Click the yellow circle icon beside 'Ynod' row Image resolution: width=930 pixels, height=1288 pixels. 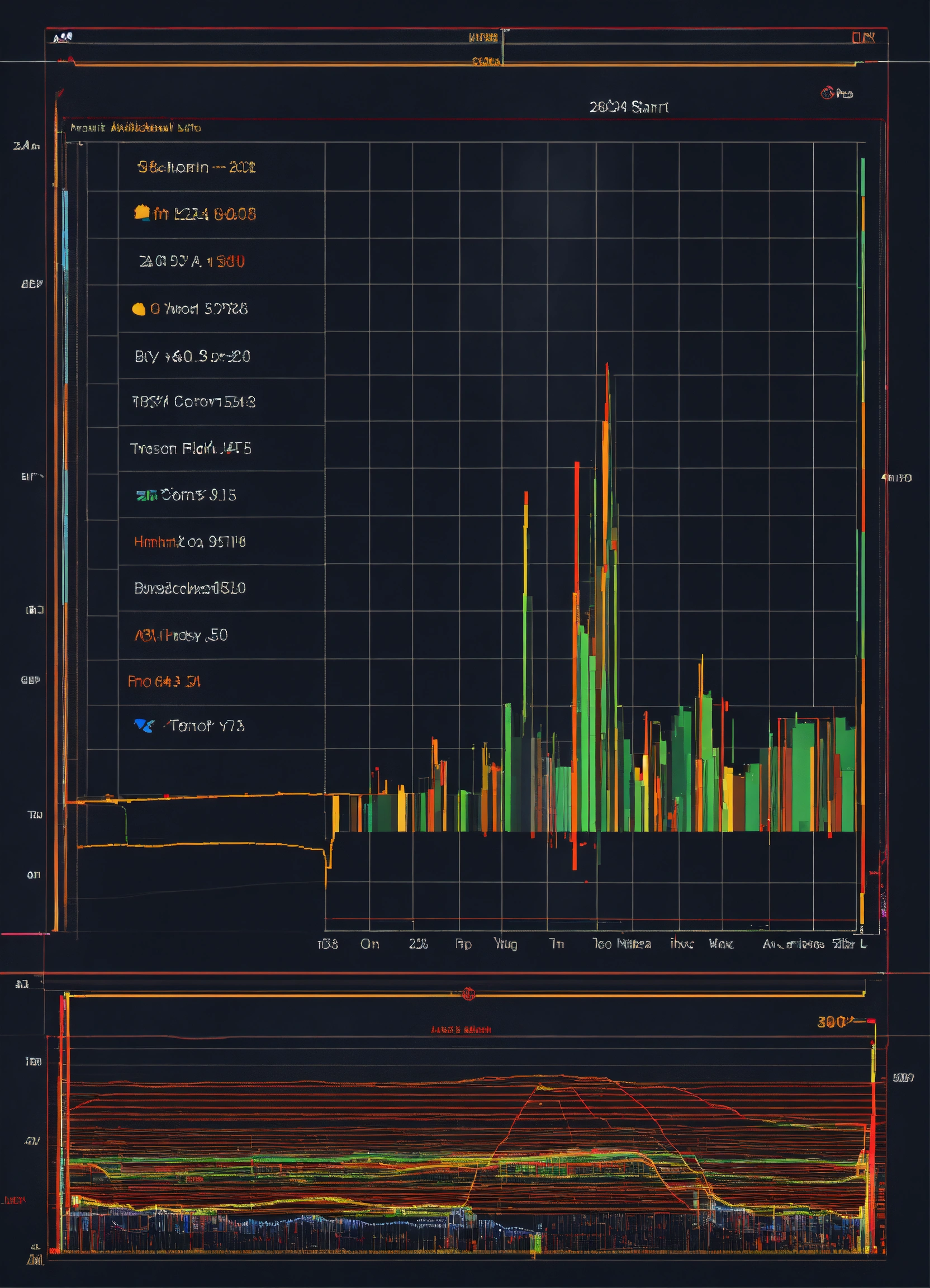click(139, 309)
